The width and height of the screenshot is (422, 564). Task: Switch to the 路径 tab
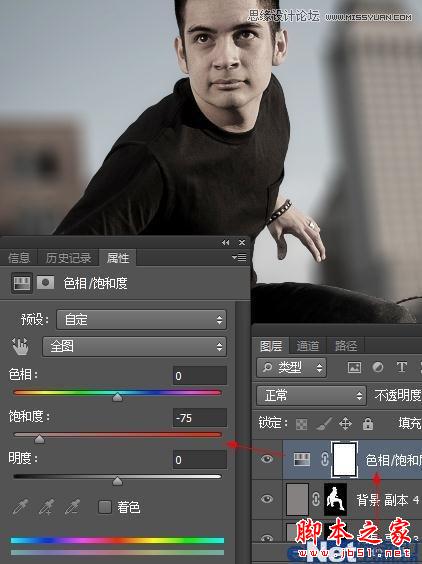346,346
